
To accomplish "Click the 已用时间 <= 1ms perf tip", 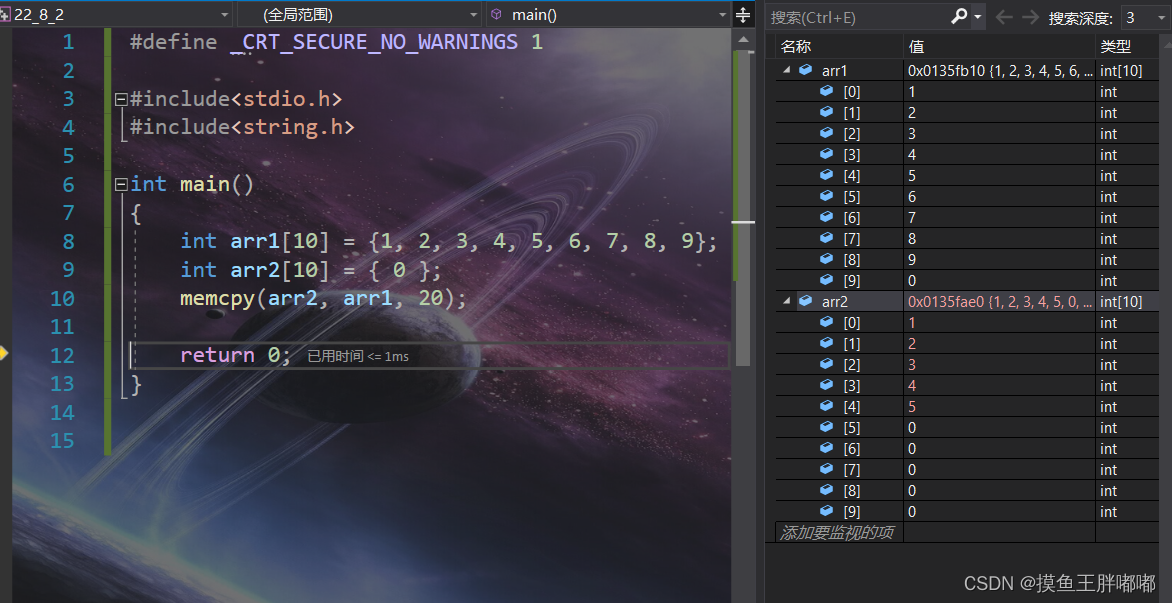I will (x=358, y=356).
